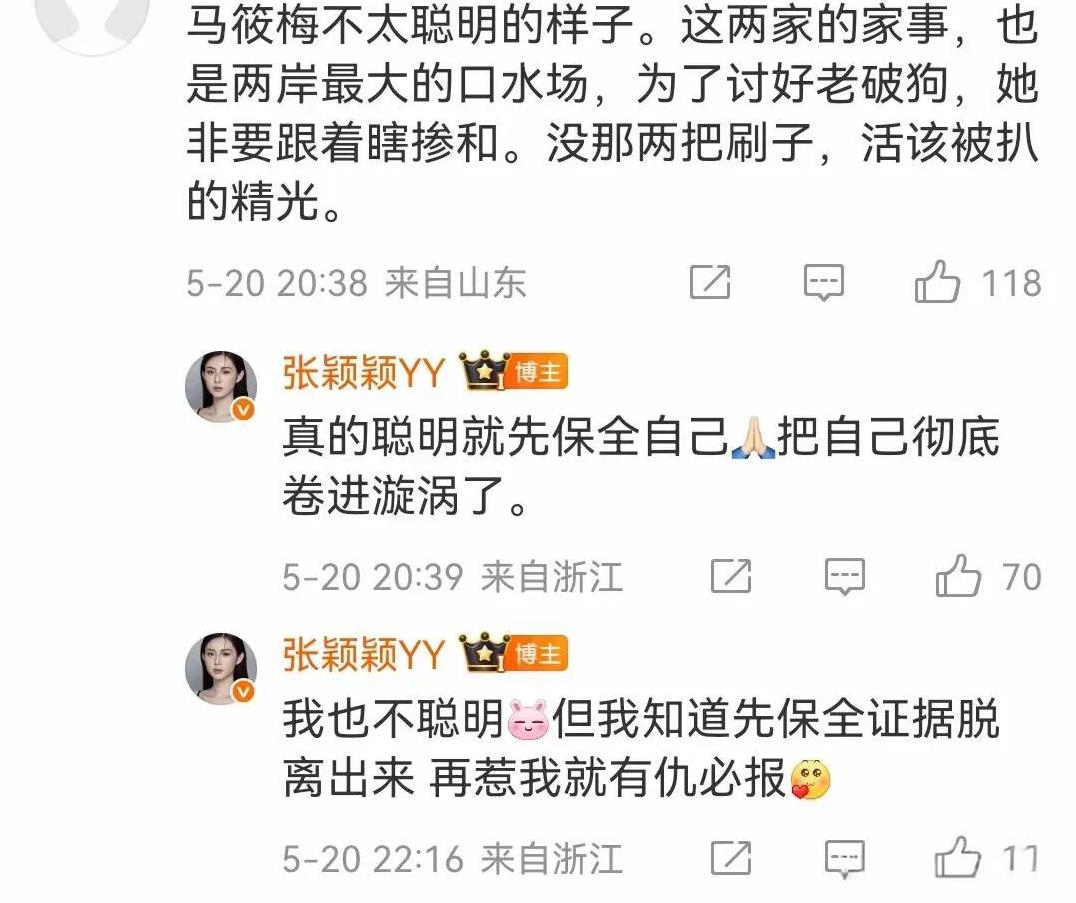This screenshot has width=1076, height=903.
Task: Reply to the 5-20 20:38 comment
Action: click(x=823, y=283)
